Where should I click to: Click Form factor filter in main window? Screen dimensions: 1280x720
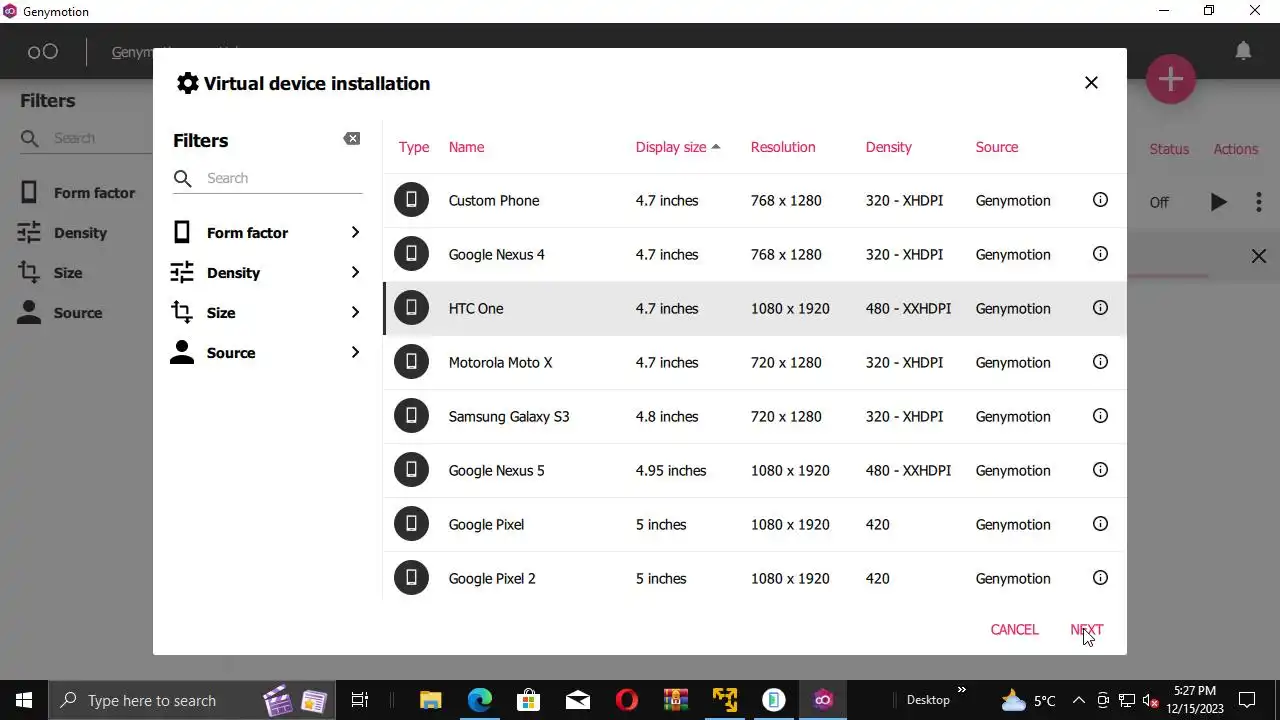[78, 193]
